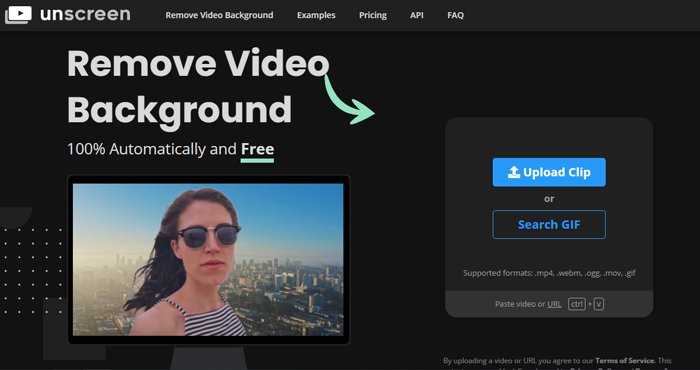
Task: Open the FAQ section
Action: [455, 15]
